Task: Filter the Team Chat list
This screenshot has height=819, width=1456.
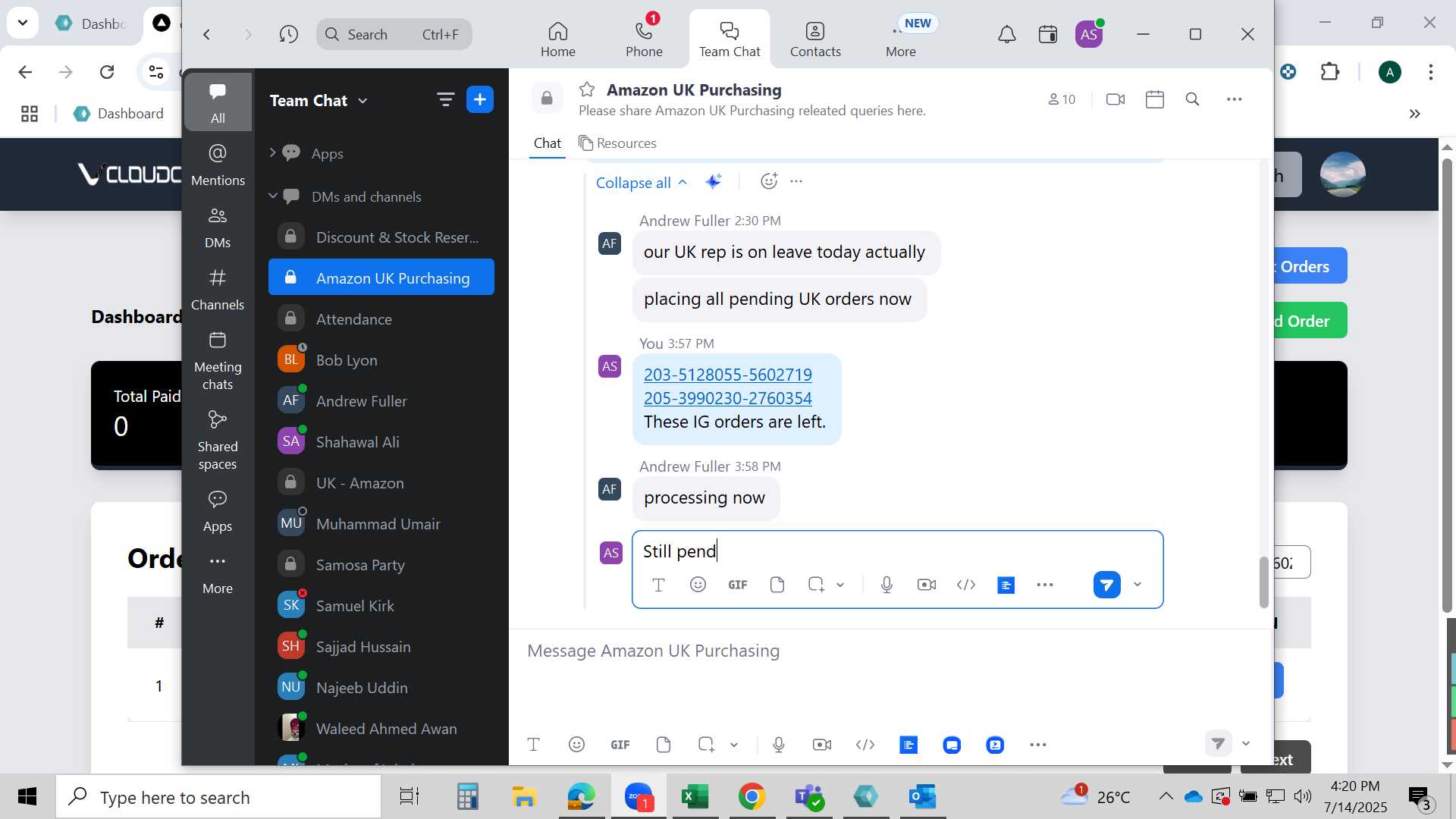Action: pyautogui.click(x=445, y=99)
